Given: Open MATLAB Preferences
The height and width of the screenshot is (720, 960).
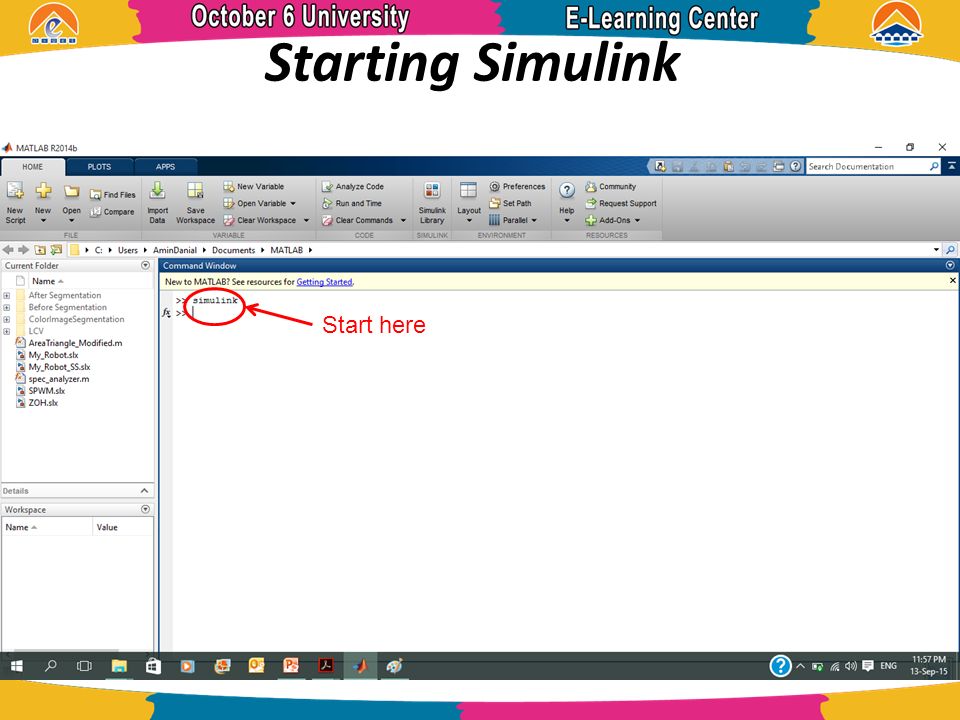Looking at the screenshot, I should (517, 186).
